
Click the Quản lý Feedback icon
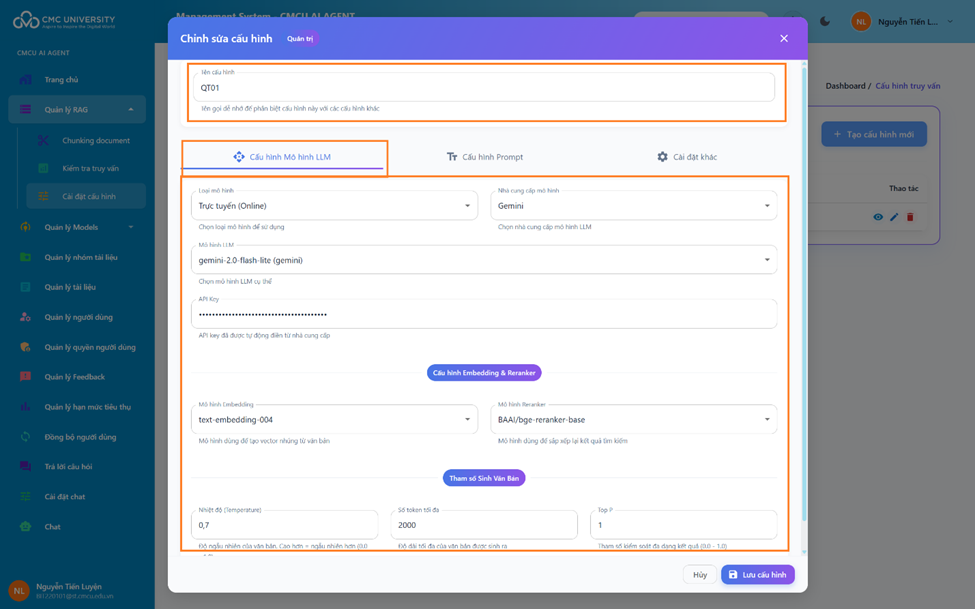26,377
